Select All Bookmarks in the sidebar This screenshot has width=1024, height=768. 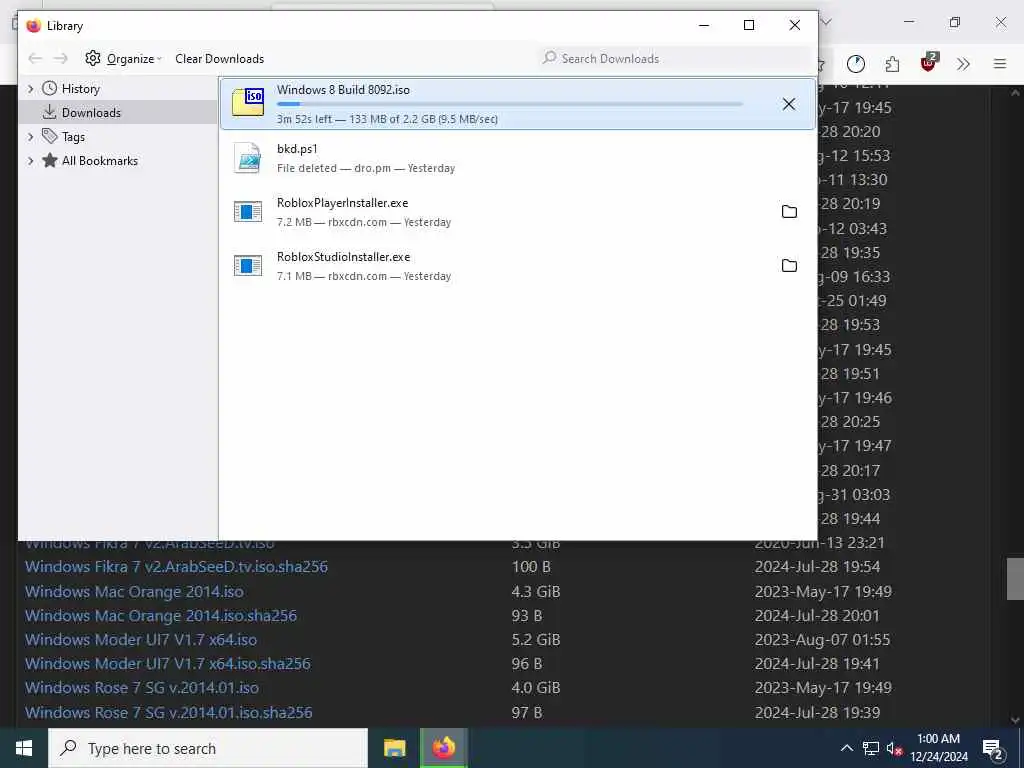point(99,161)
